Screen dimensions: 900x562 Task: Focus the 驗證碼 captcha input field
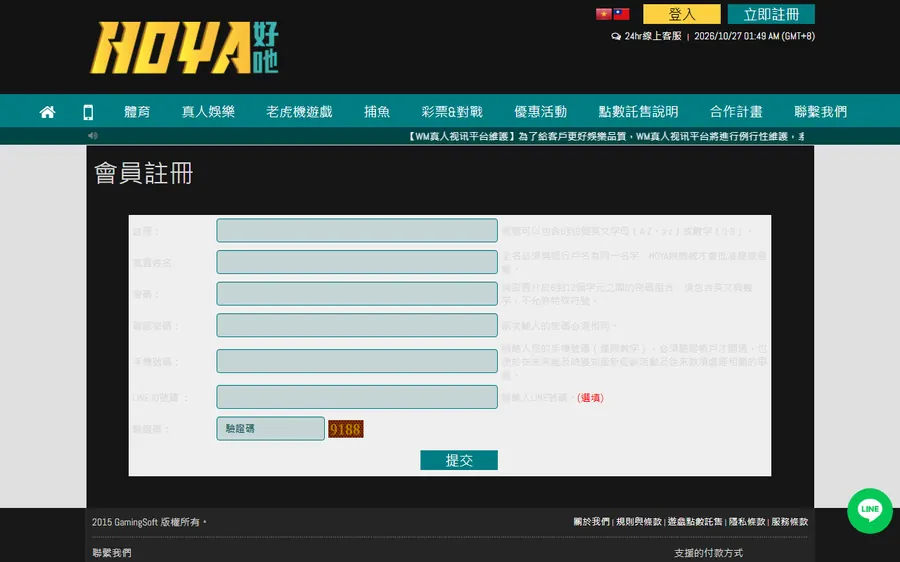click(x=270, y=429)
